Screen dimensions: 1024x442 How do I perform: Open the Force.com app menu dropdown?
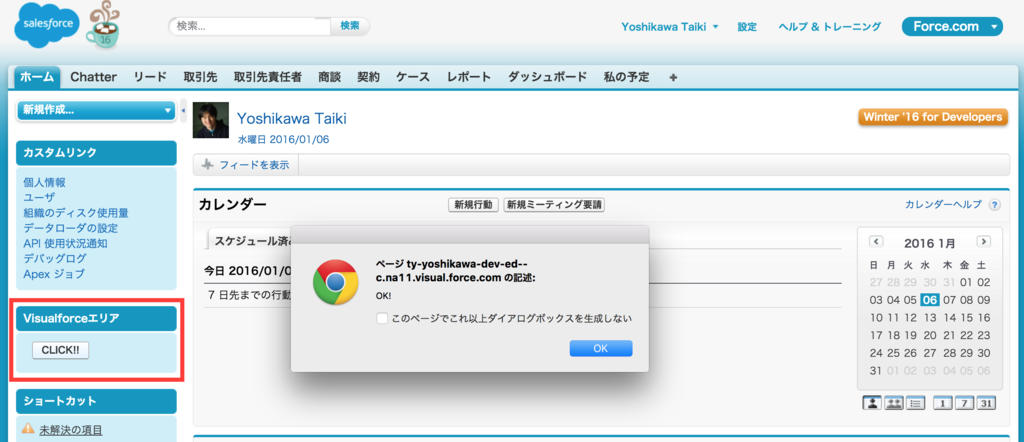pyautogui.click(x=952, y=27)
